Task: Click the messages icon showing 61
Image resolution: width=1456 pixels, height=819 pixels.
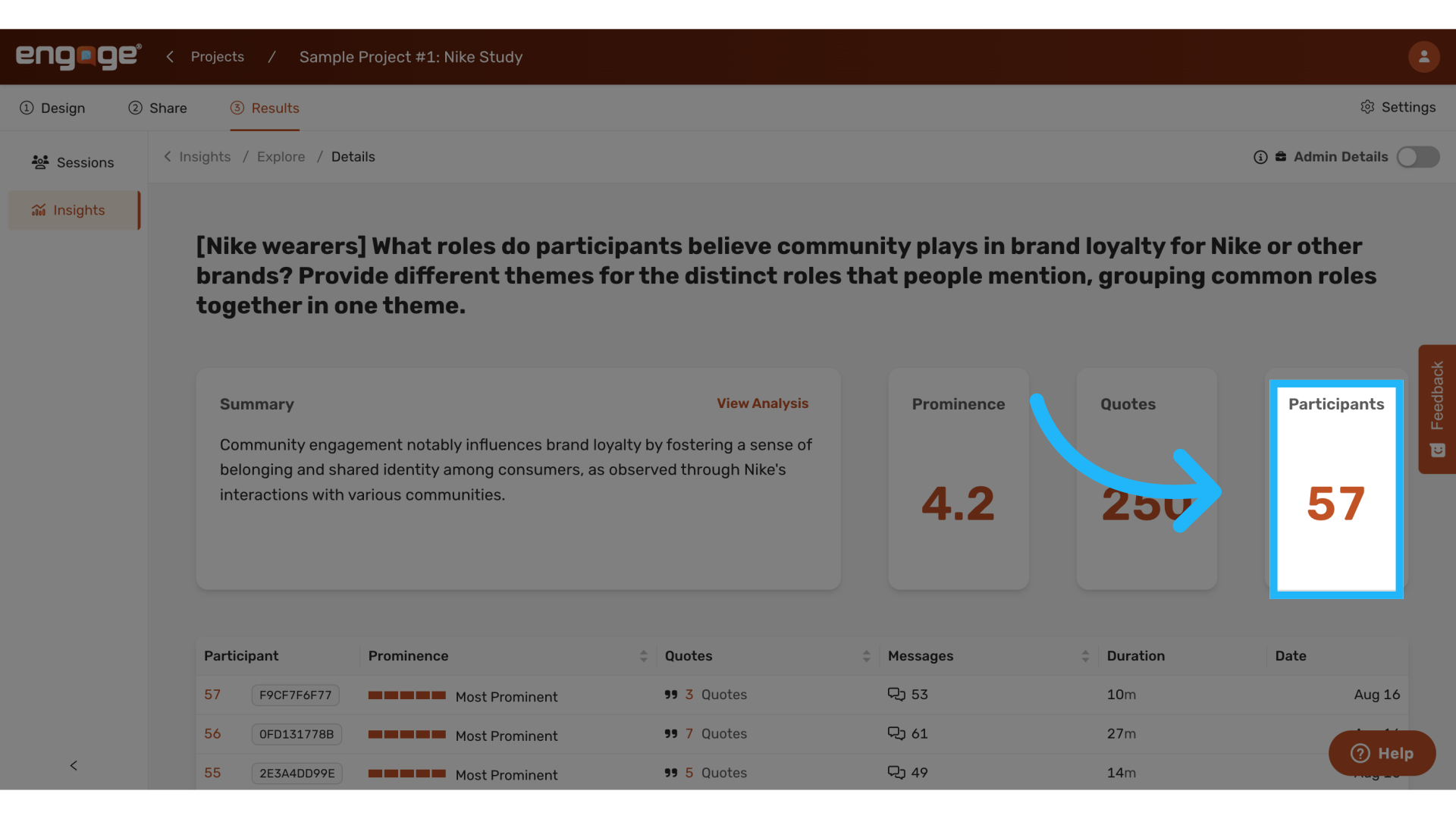Action: coord(896,733)
